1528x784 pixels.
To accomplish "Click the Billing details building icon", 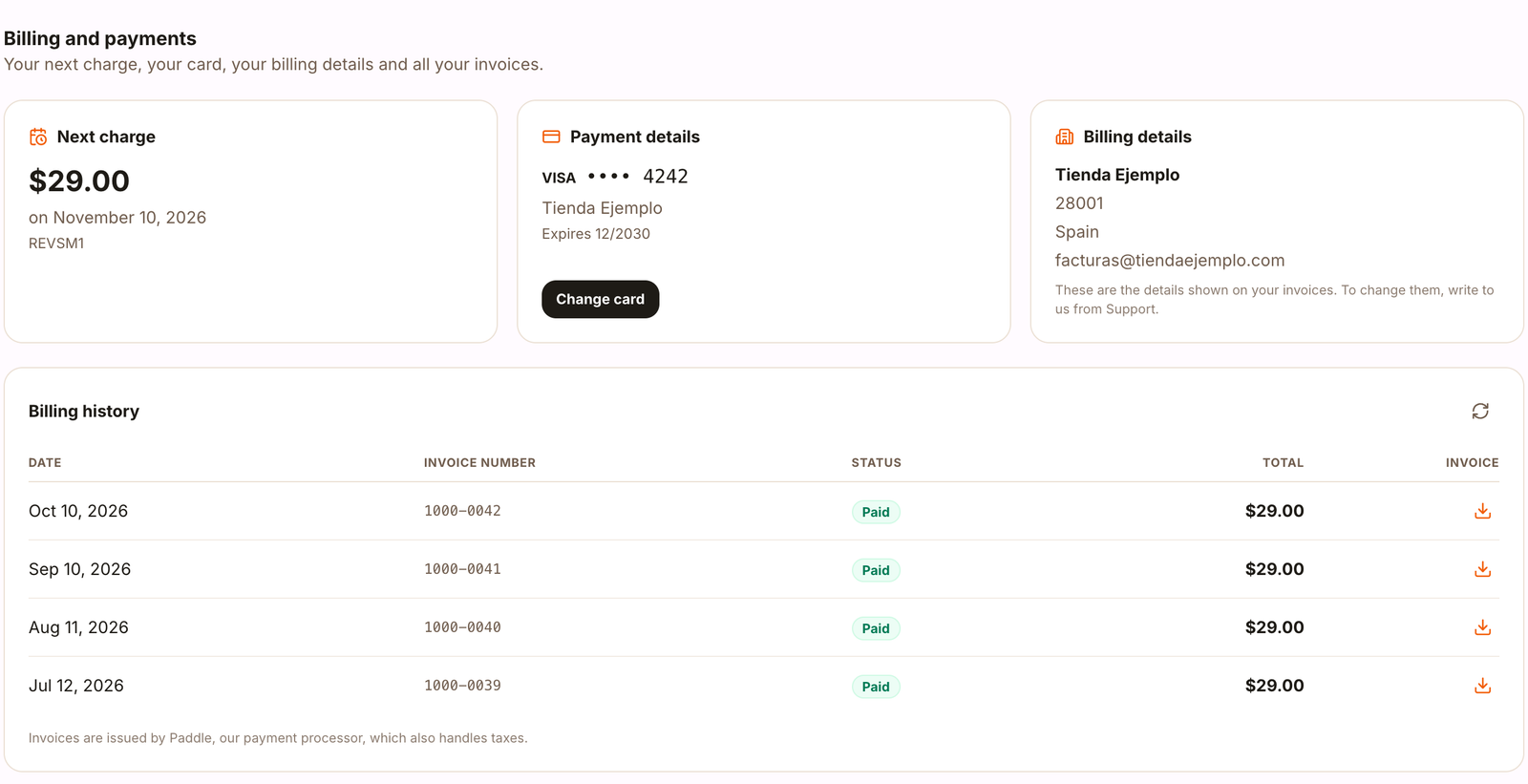I will click(1064, 137).
